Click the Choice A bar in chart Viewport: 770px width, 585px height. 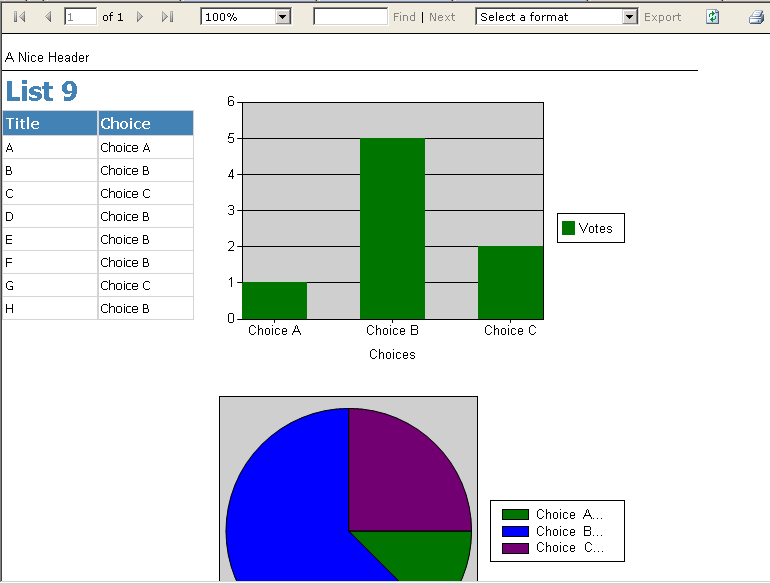(275, 301)
